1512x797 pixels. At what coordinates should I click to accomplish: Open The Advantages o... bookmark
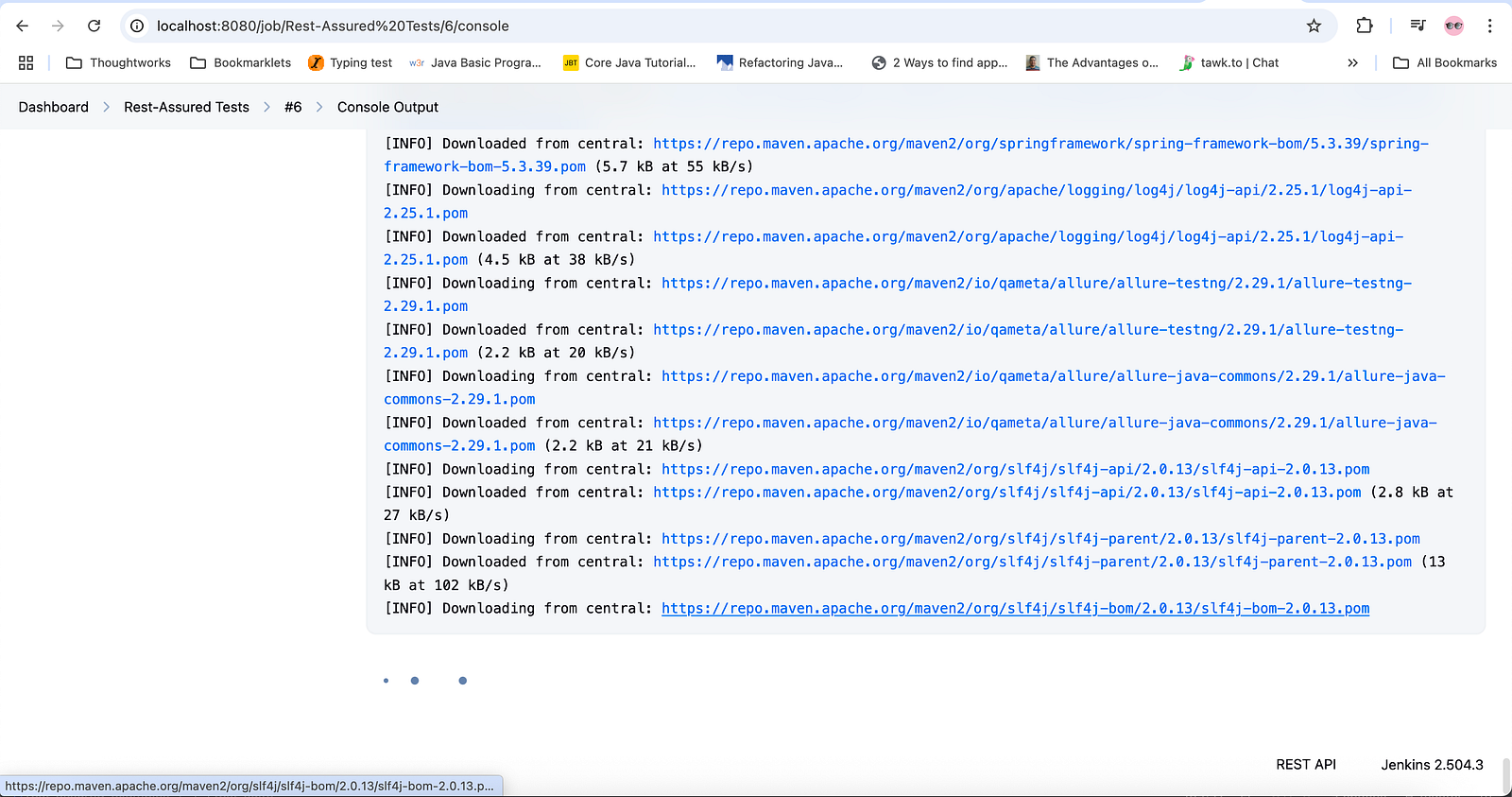pos(1091,62)
